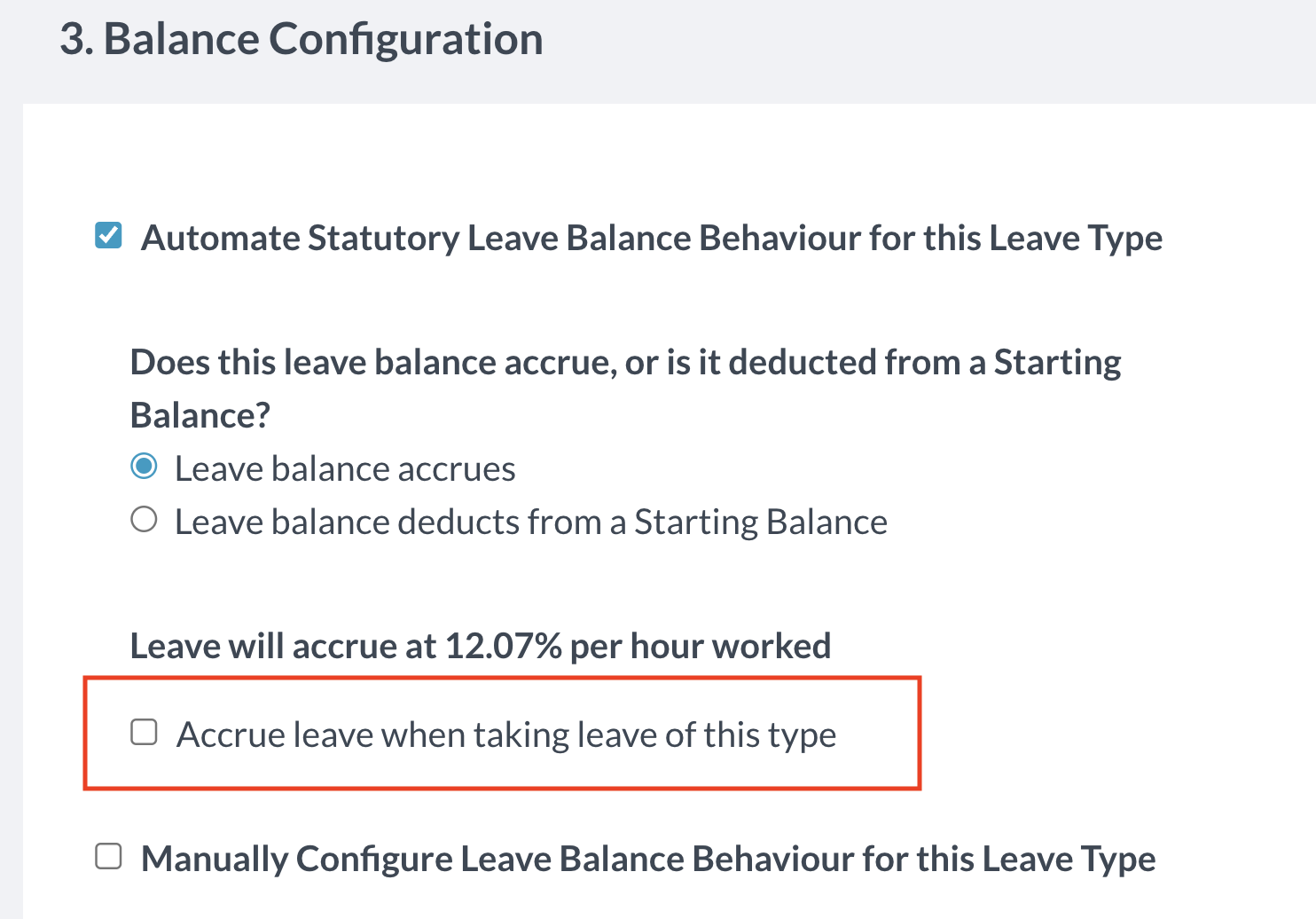Click the word Configuration in the heading
Viewport: 1316px width, 919px height.
[x=405, y=39]
